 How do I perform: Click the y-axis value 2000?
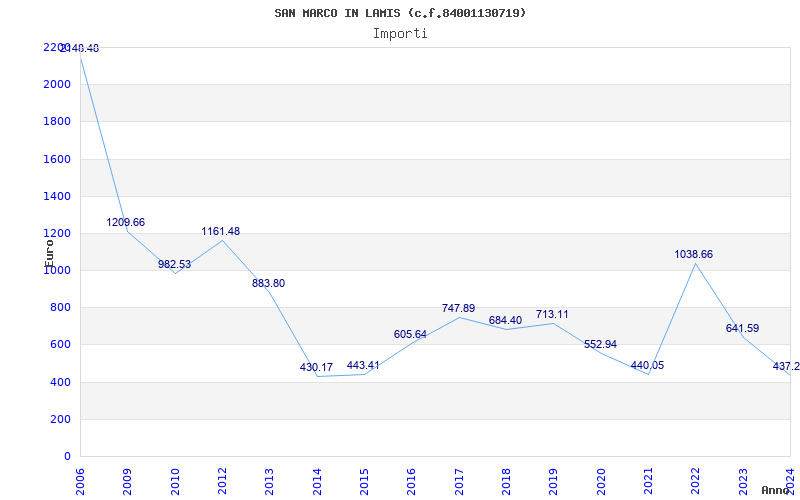click(57, 84)
